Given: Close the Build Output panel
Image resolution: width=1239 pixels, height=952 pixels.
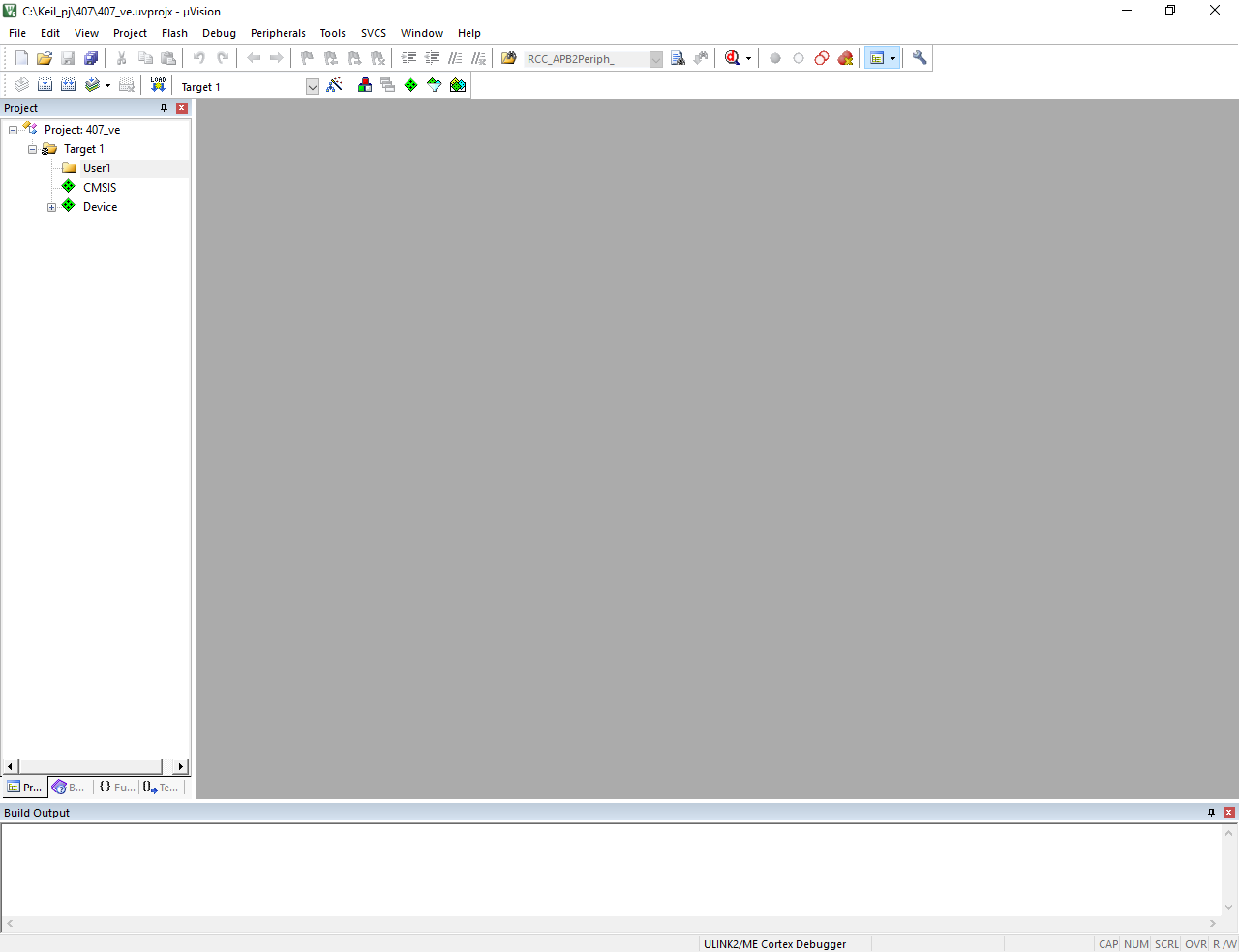Looking at the screenshot, I should [1228, 813].
